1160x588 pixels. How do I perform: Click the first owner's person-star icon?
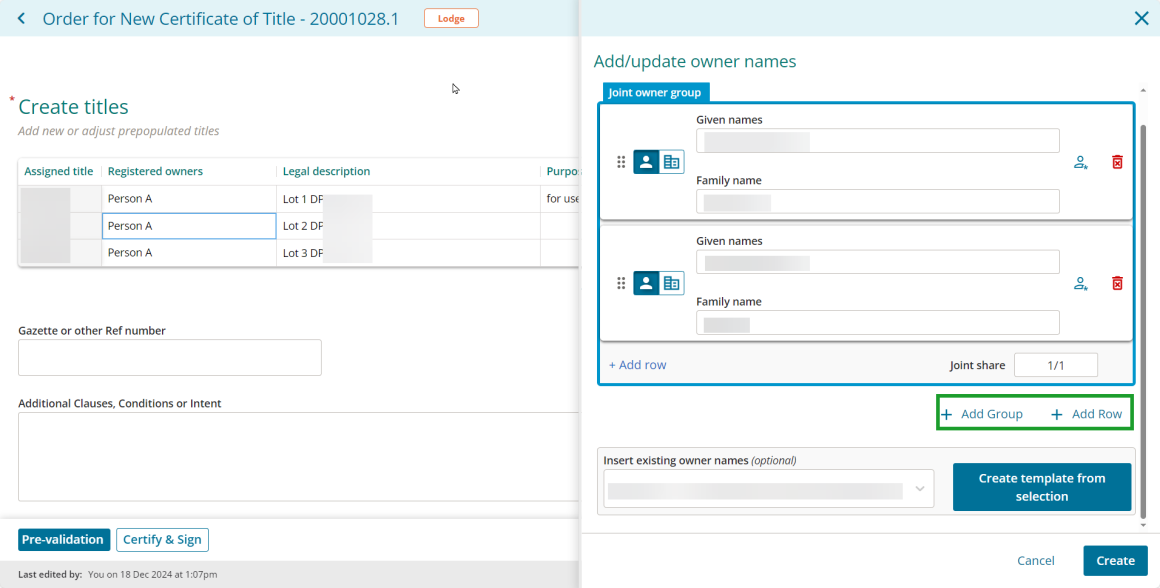click(x=1081, y=163)
